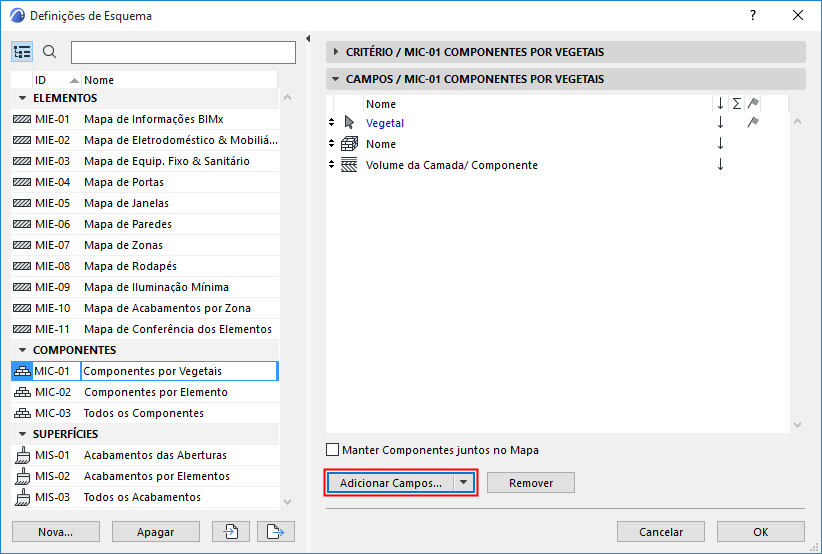Screen dimensions: 822x554
Task: Select Mapa de Equip. Fixo & Sanitário
Action: click(145, 161)
